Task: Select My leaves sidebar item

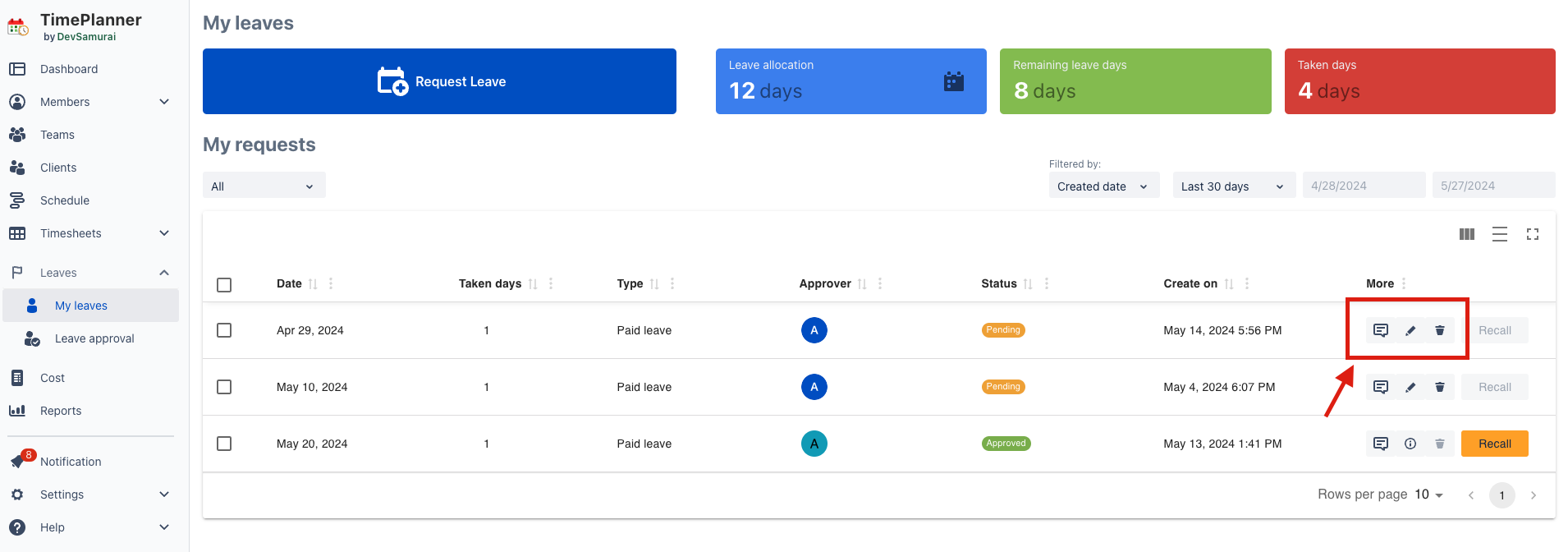Action: coord(90,306)
